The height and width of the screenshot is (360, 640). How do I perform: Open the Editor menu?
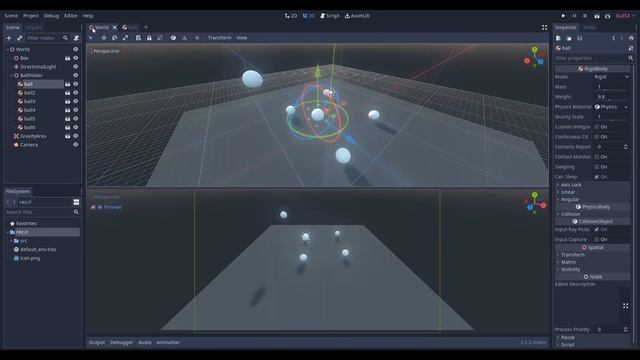(71, 16)
